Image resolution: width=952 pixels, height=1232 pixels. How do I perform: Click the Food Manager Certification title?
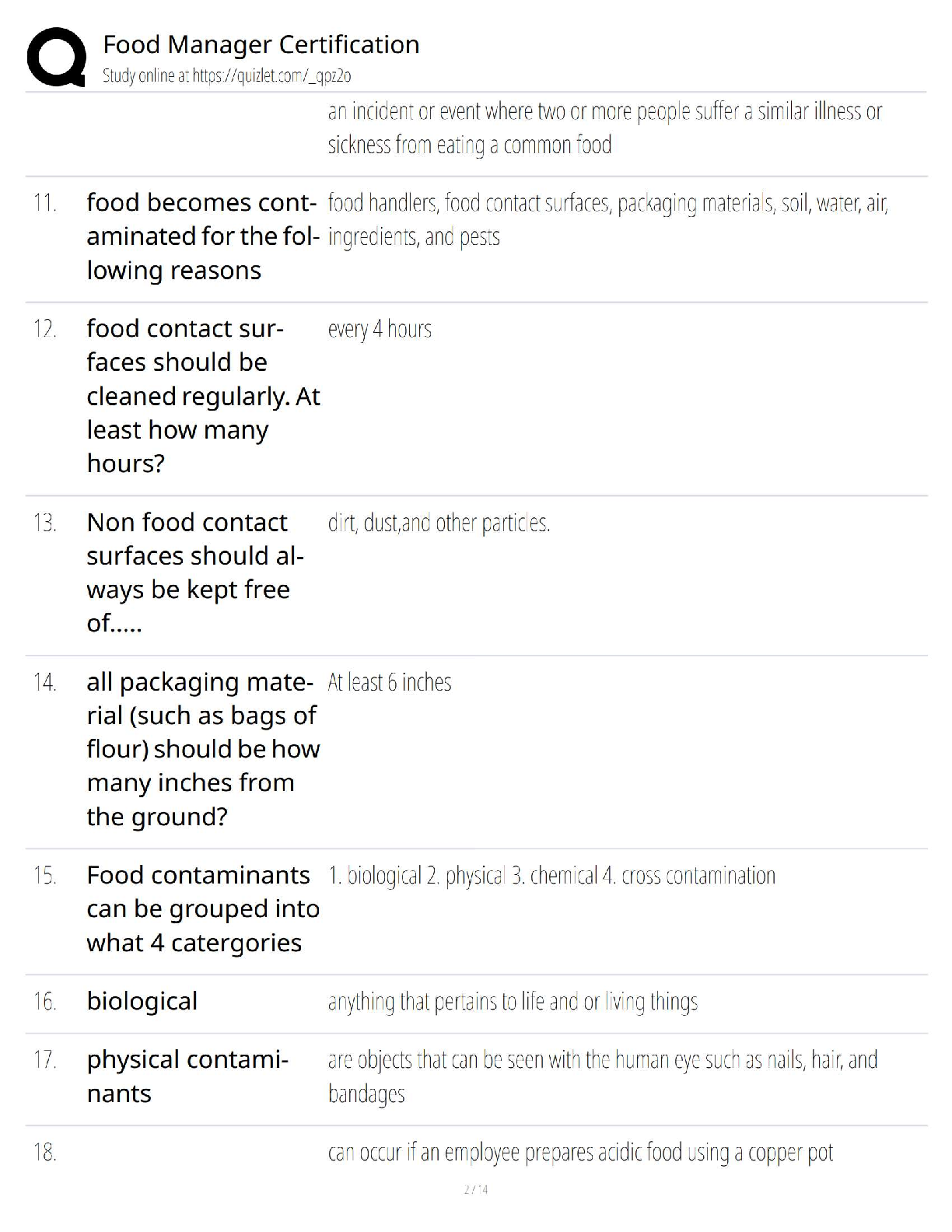pos(261,44)
